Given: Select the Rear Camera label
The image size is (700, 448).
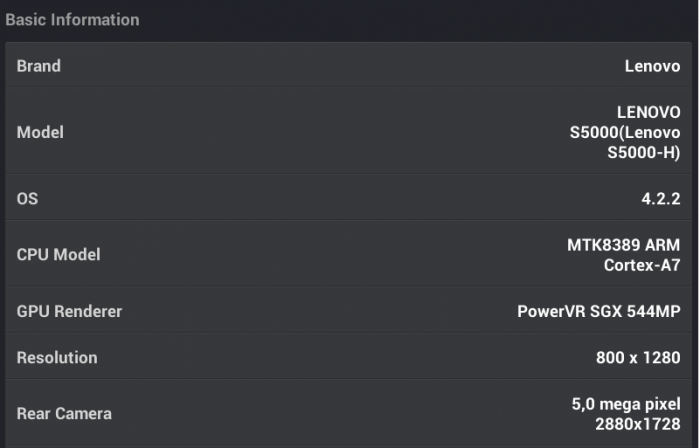Looking at the screenshot, I should (x=64, y=413).
